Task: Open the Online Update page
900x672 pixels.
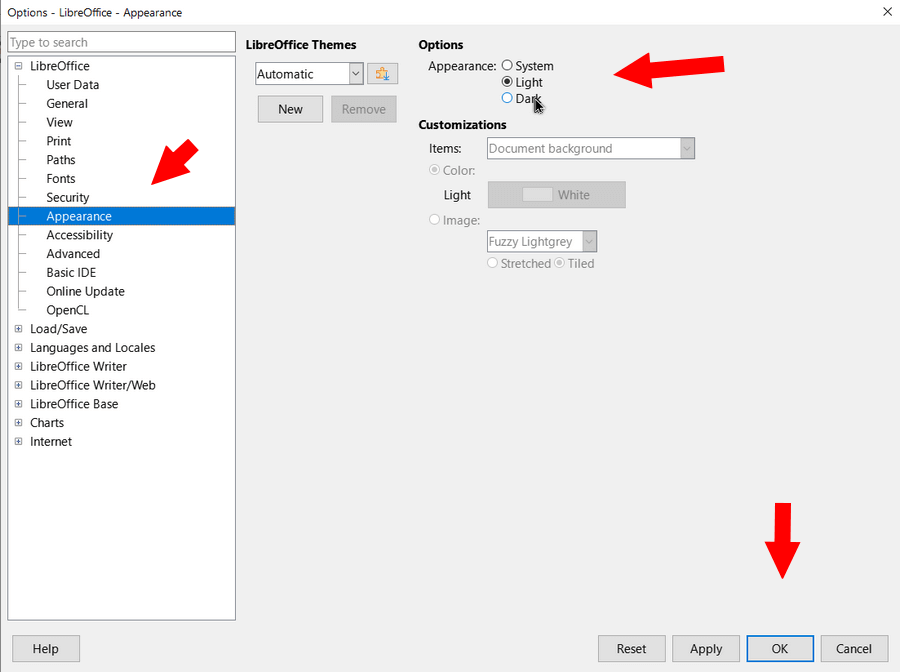Action: pyautogui.click(x=85, y=292)
